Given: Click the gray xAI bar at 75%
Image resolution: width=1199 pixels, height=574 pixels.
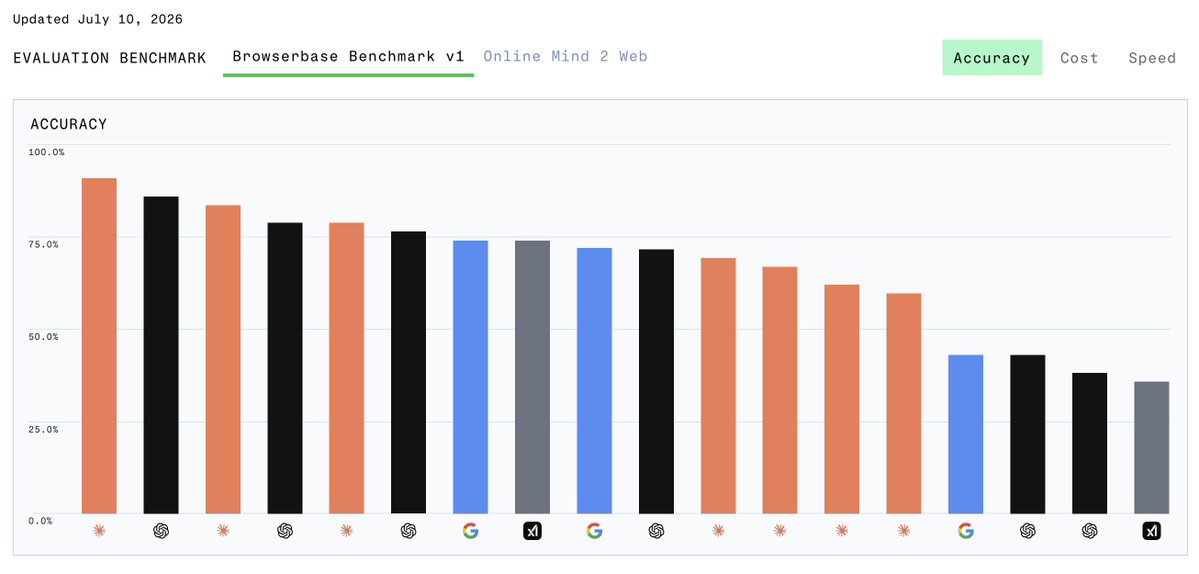Looking at the screenshot, I should pos(532,377).
